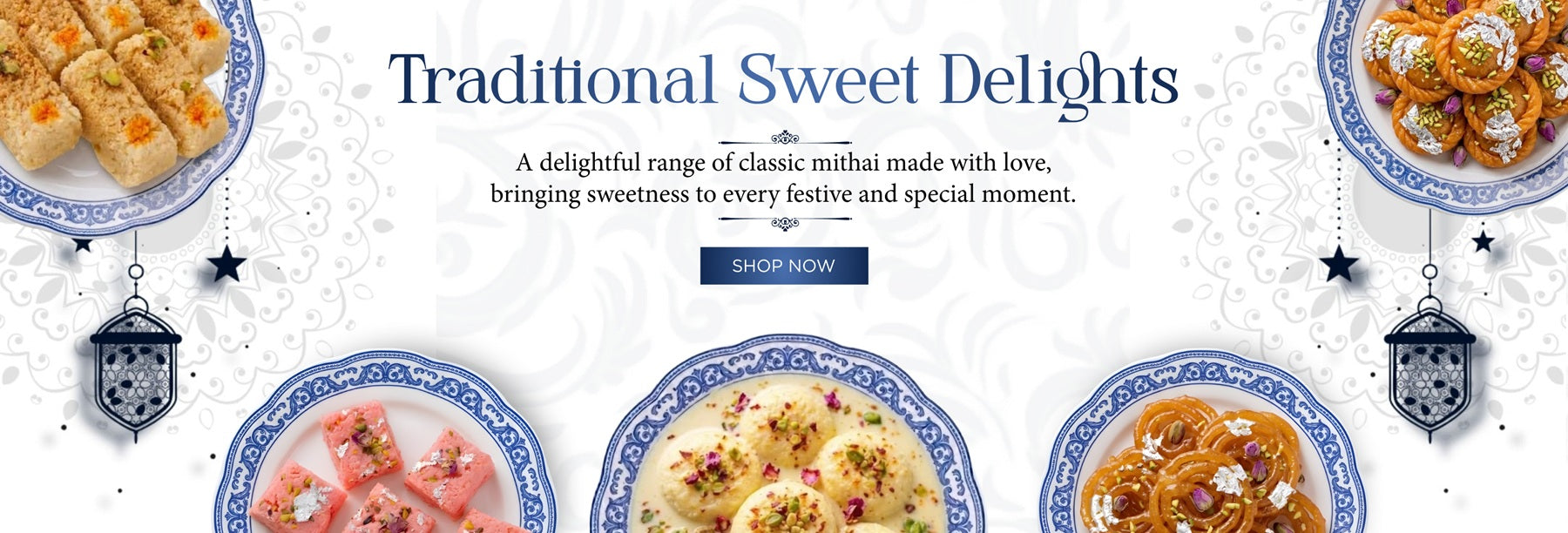Select the jalebi plate at bottom right
This screenshot has height=533, width=1568.
(x=1201, y=442)
